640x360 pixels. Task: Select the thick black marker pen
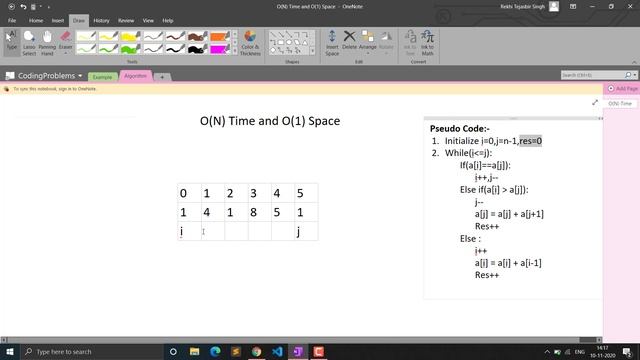198,49
